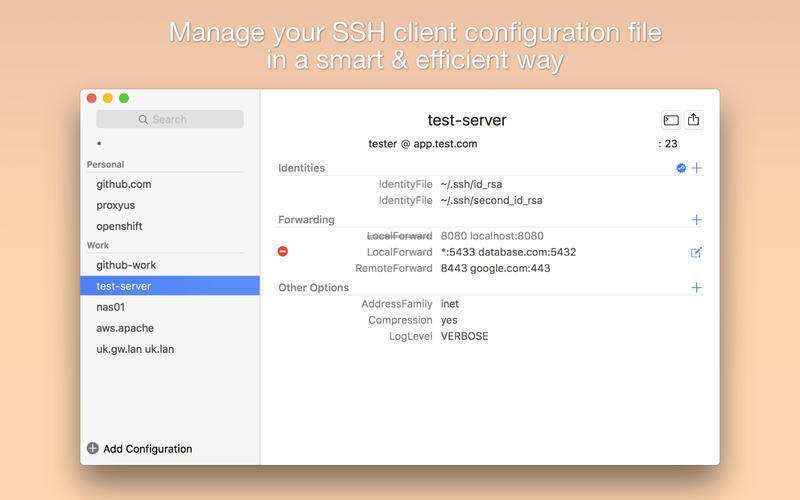Viewport: 800px width, 500px height.
Task: Select github.com in Personal group
Action: pos(124,184)
